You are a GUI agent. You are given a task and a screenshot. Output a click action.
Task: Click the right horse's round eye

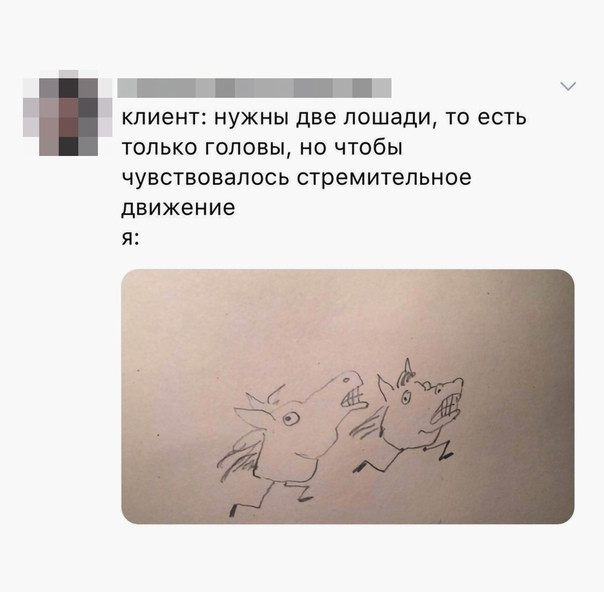pyautogui.click(x=406, y=397)
